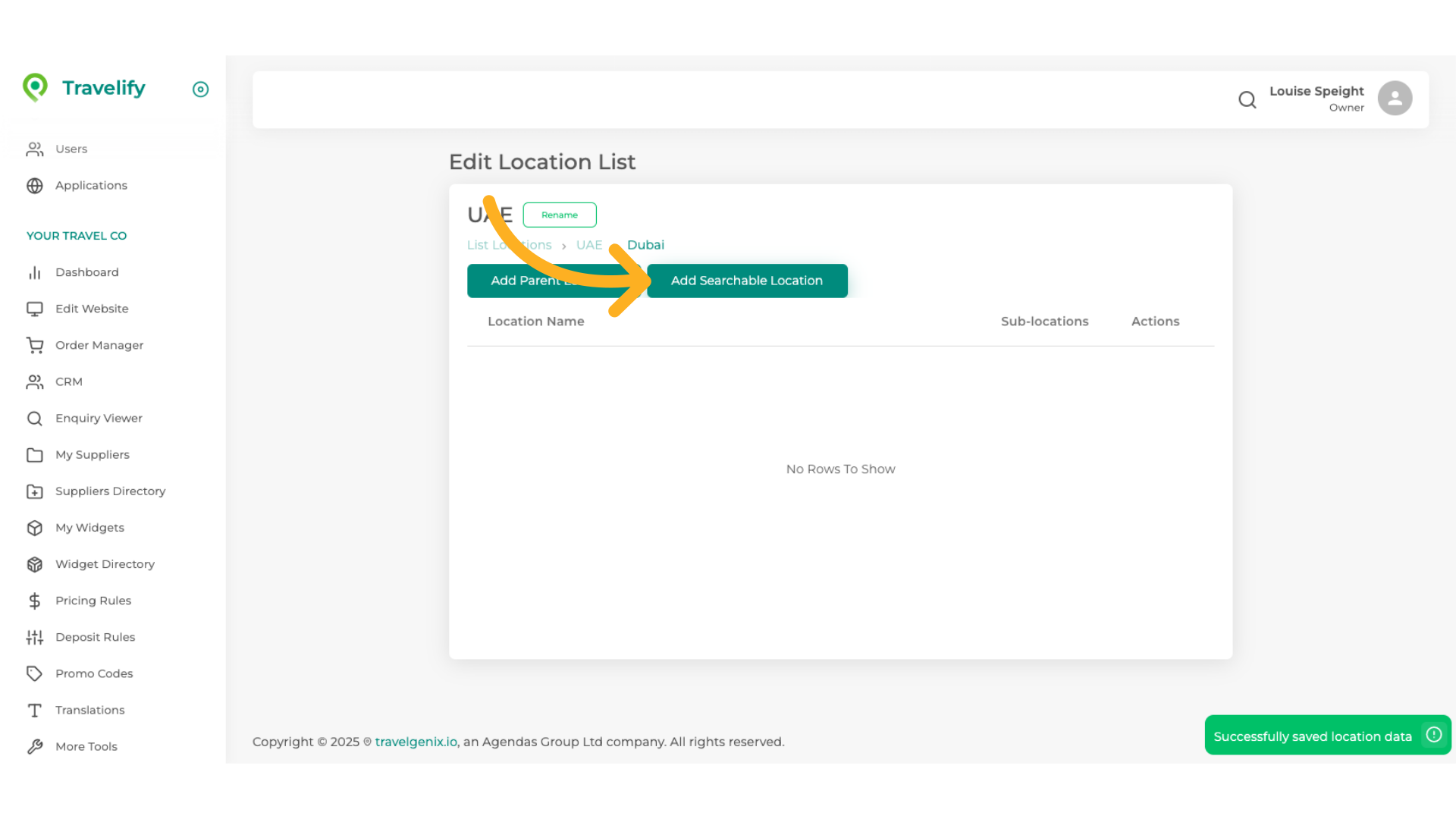Open More Tools at the sidebar bottom
The image size is (1456, 819).
click(x=86, y=746)
